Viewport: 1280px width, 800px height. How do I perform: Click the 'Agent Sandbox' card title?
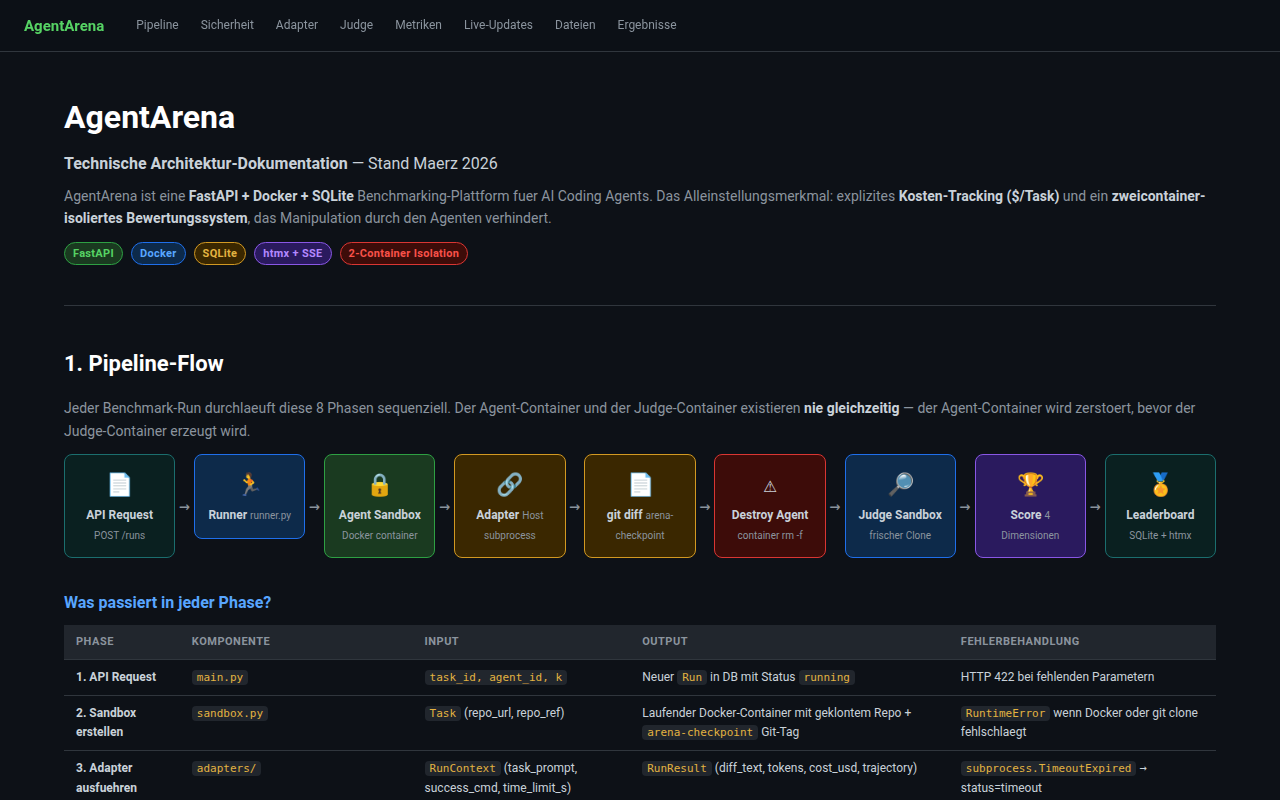click(x=379, y=515)
